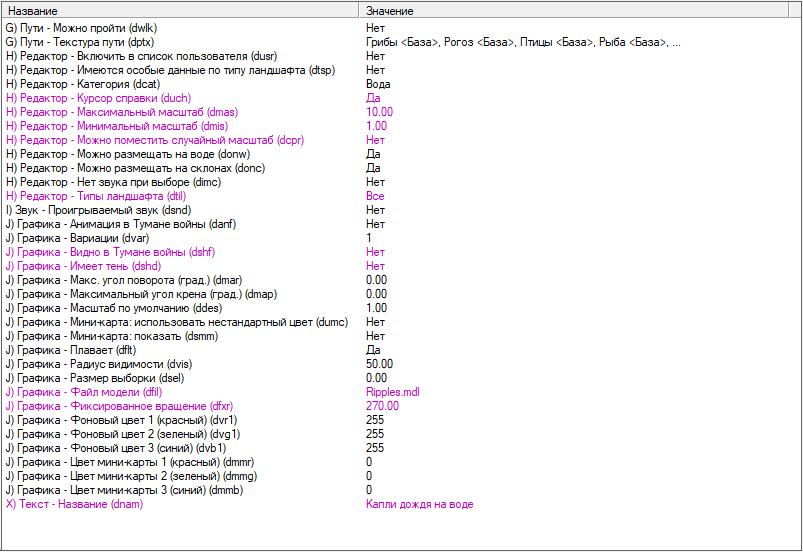
Task: Click the value 50.00
Action: 379,364
